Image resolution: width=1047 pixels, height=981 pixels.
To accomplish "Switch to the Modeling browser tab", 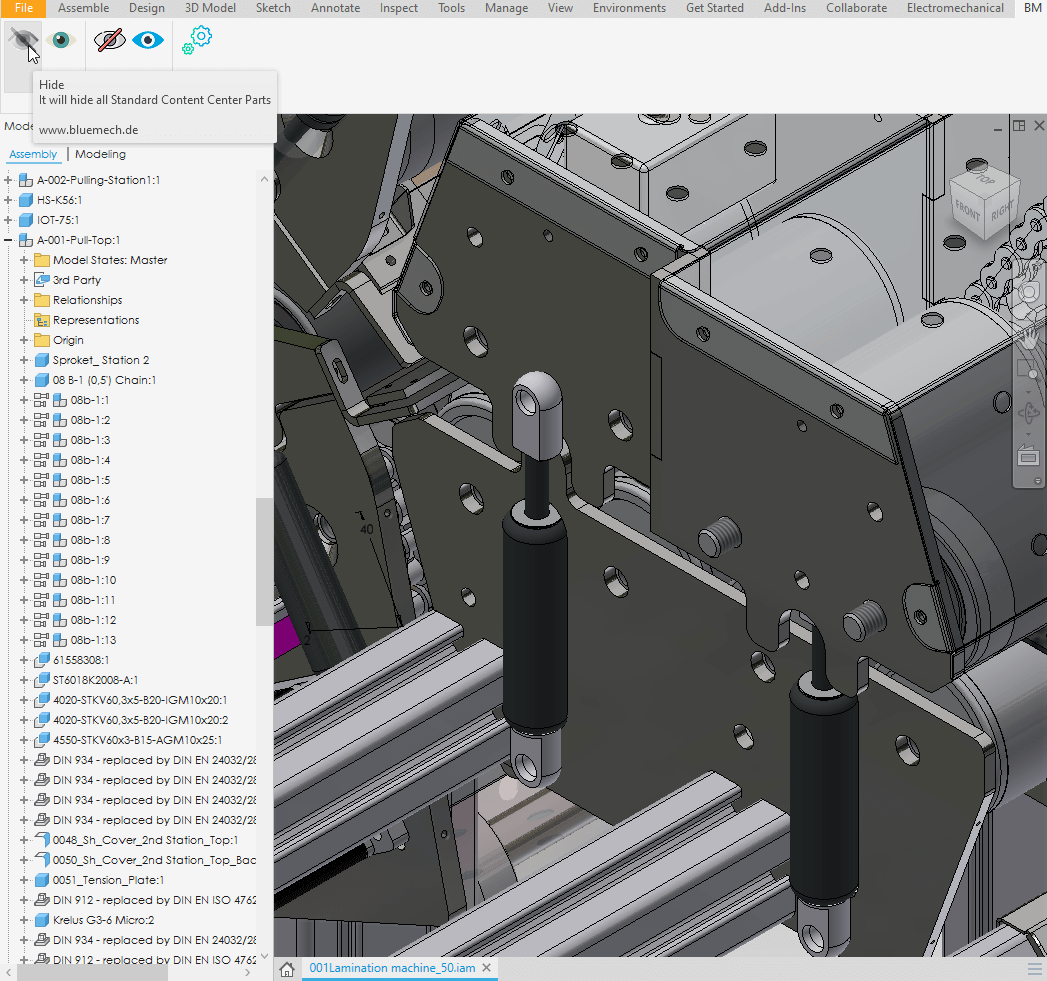I will 100,154.
